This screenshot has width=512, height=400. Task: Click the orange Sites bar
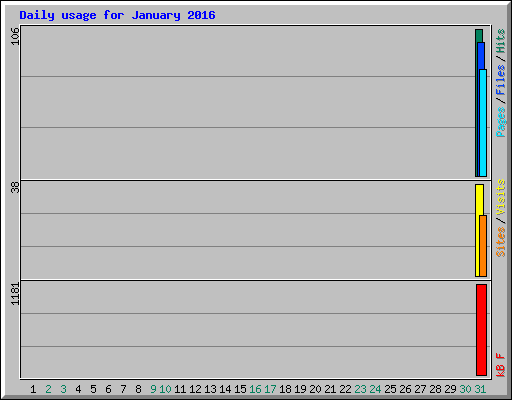point(483,246)
